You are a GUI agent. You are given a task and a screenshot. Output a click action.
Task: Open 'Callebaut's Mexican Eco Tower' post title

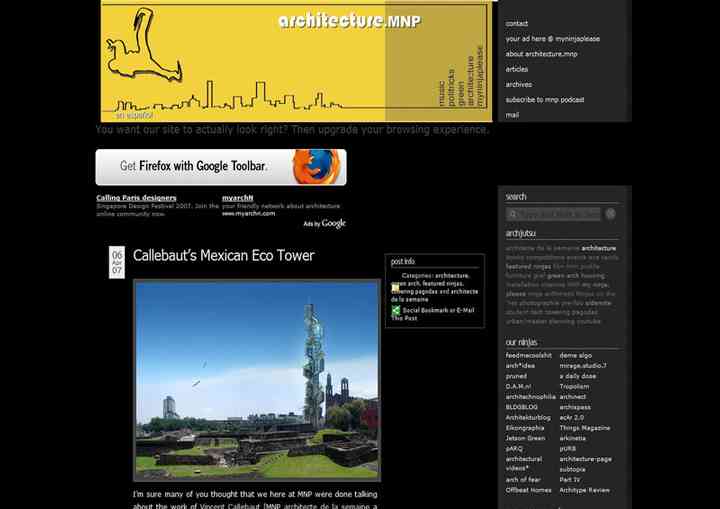click(224, 255)
